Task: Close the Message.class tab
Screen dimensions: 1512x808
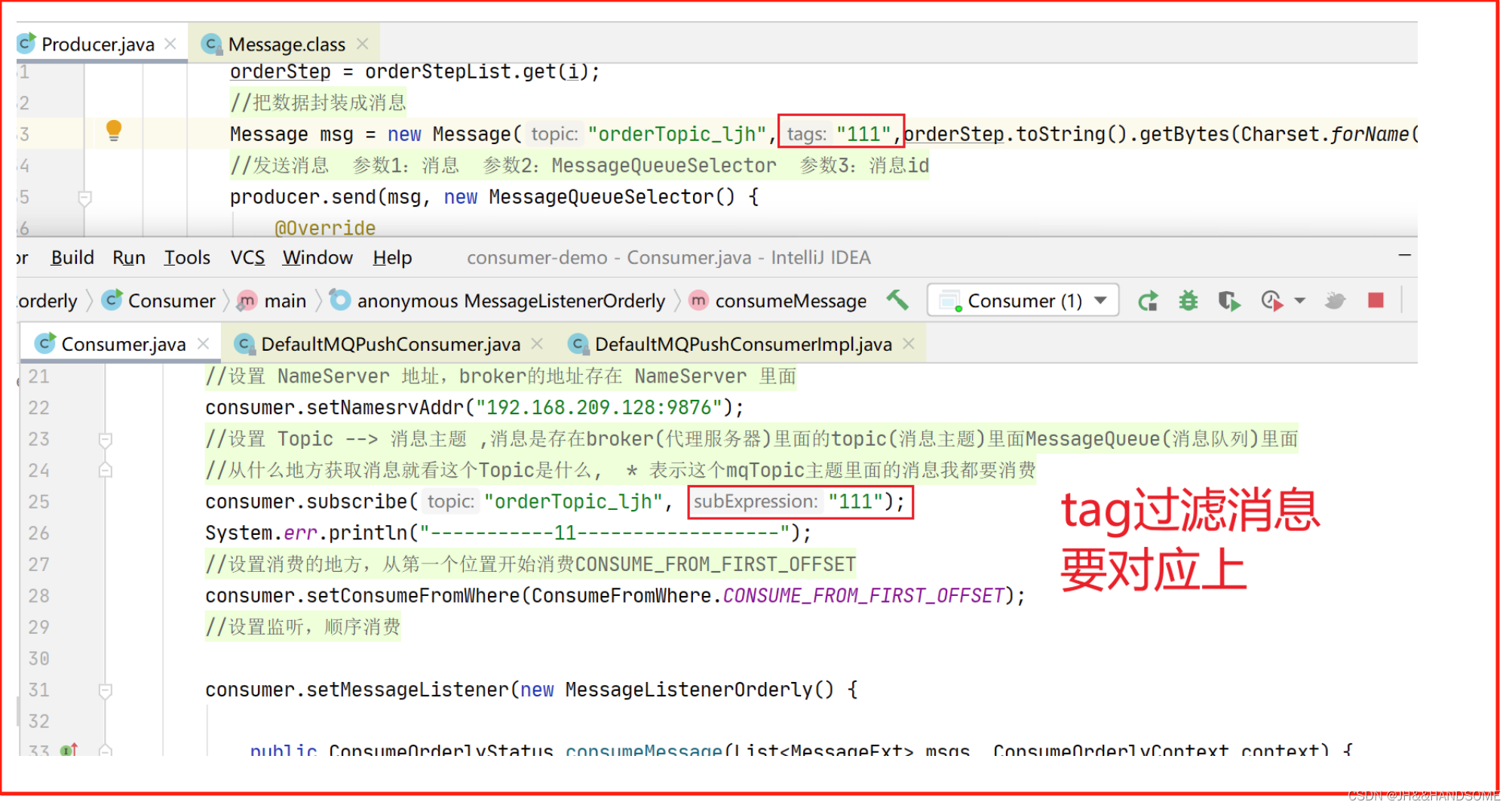Action: [x=363, y=44]
